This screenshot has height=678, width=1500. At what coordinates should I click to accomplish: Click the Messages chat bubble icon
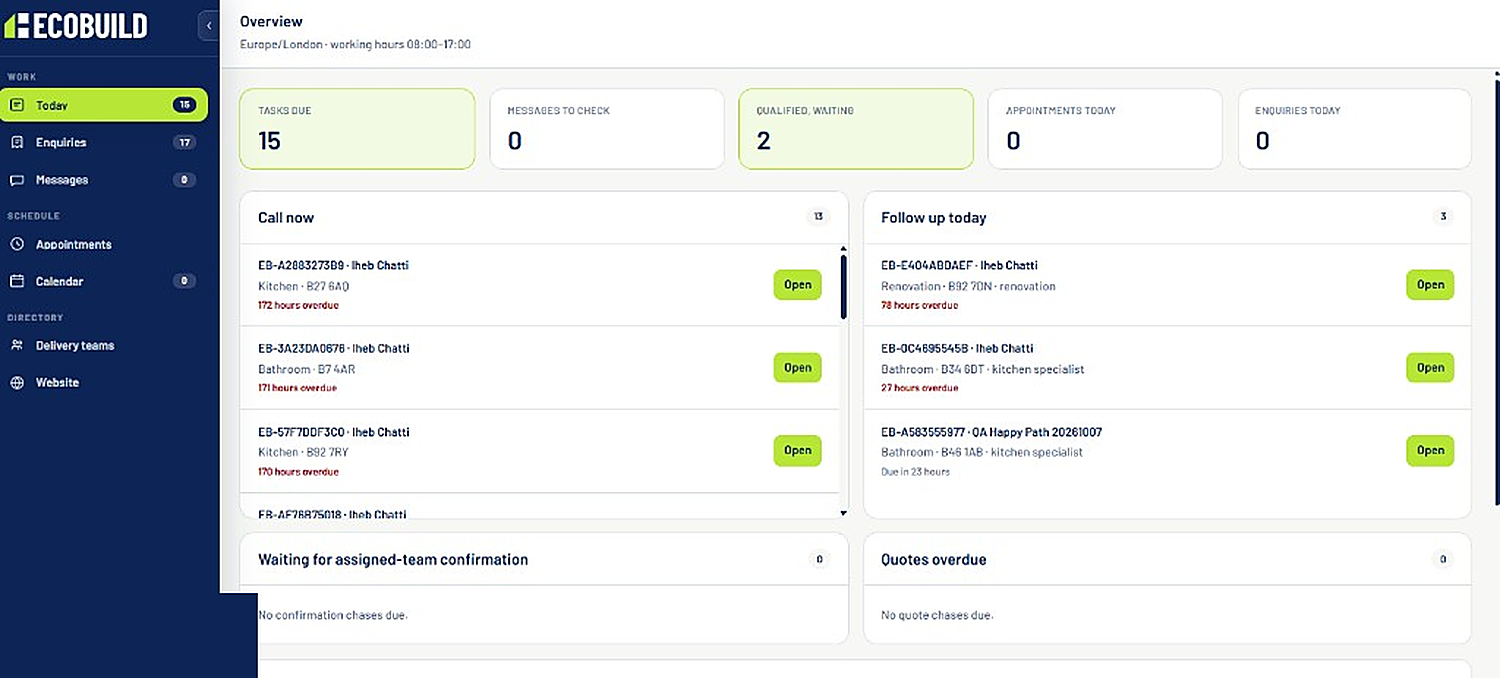(x=17, y=180)
